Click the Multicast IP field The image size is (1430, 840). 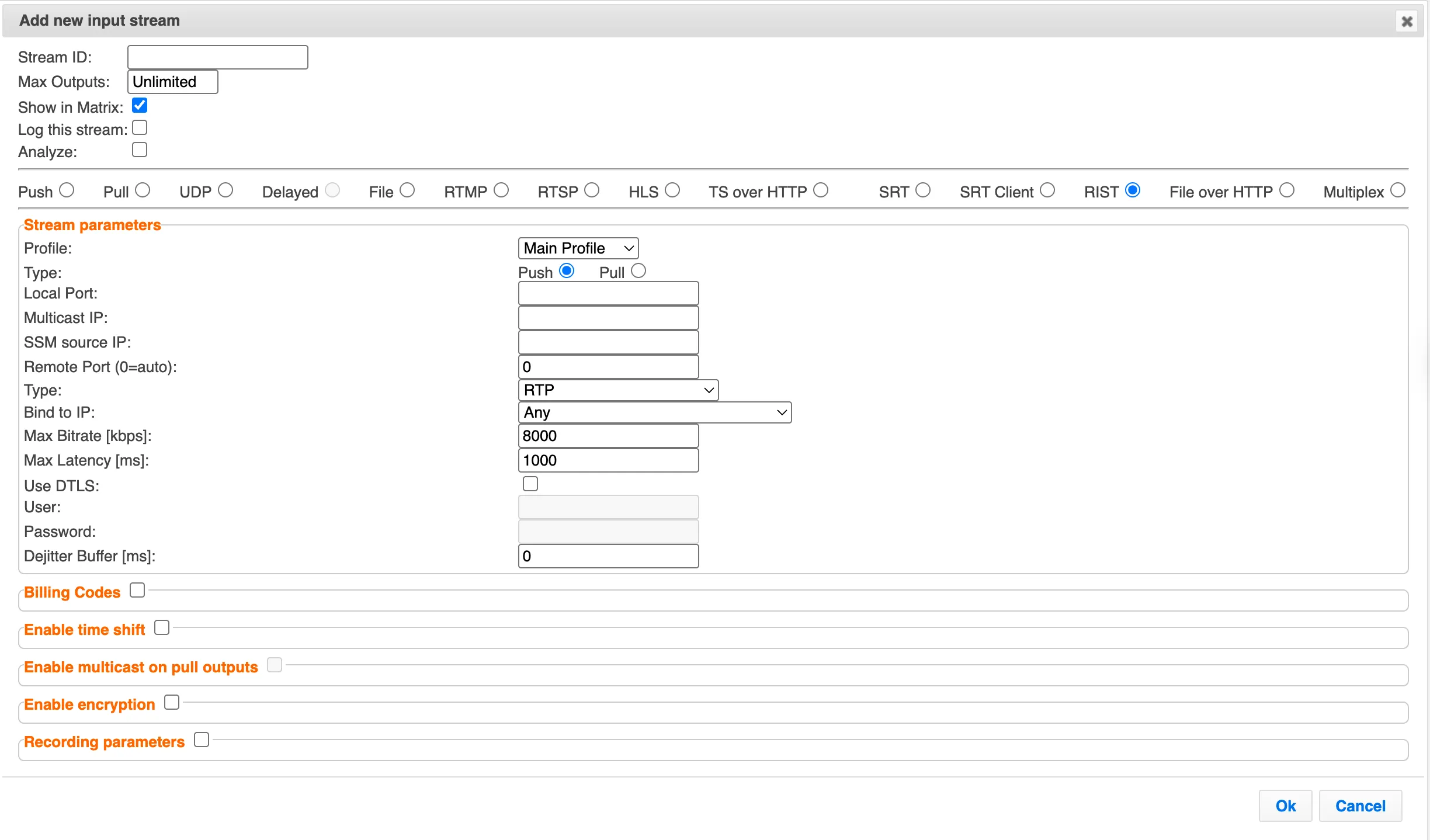pos(609,318)
